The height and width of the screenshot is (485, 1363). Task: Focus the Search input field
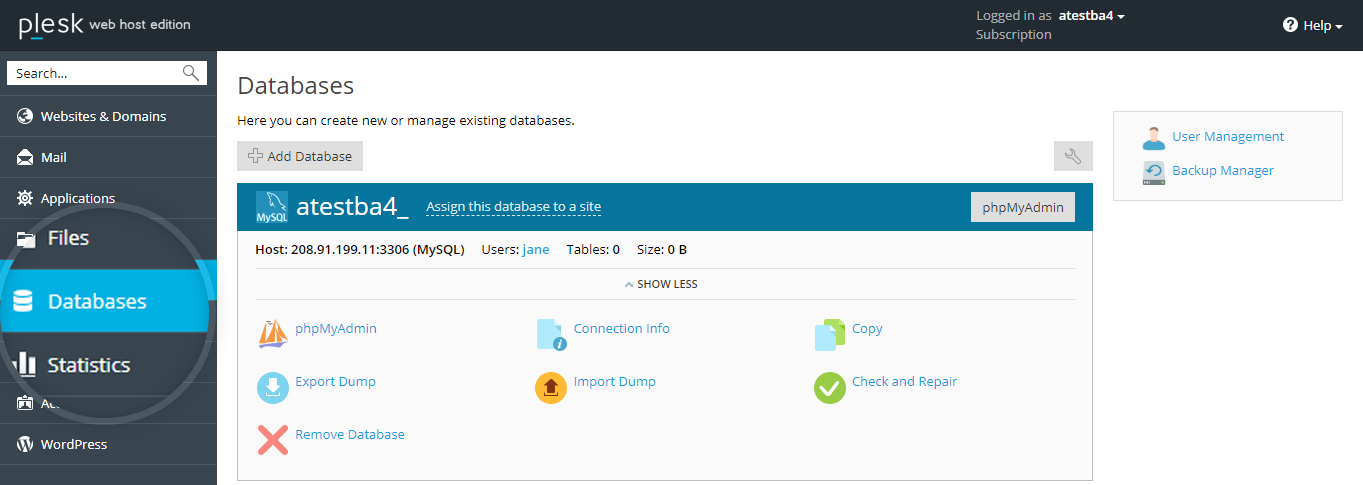click(x=95, y=73)
